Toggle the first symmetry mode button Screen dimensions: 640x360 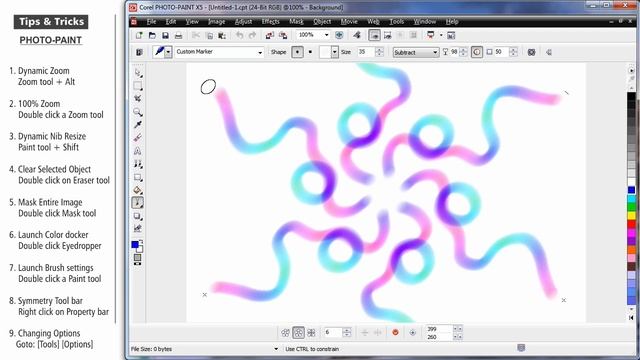pyautogui.click(x=285, y=333)
